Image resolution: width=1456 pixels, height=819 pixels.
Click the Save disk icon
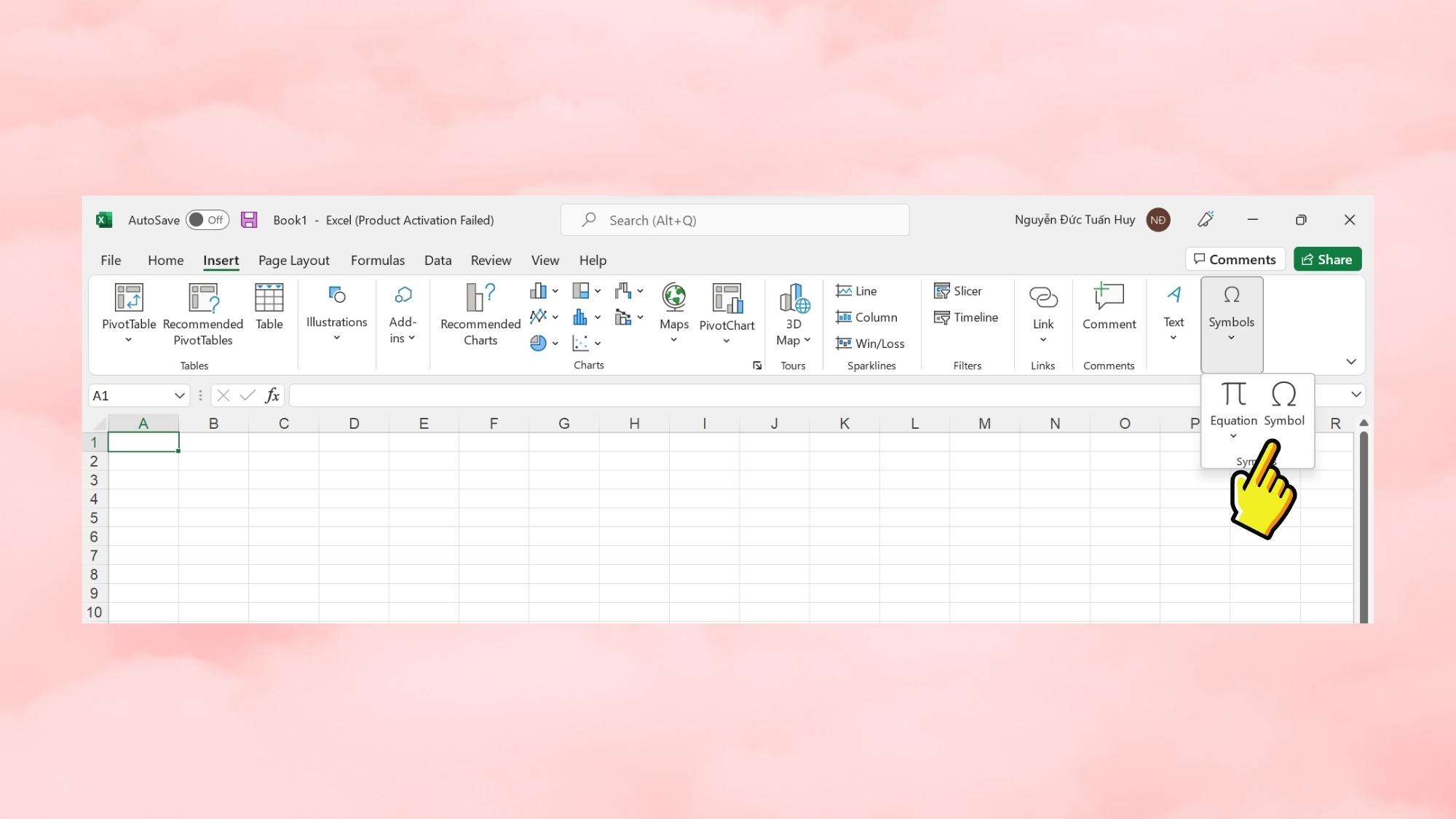click(x=249, y=220)
